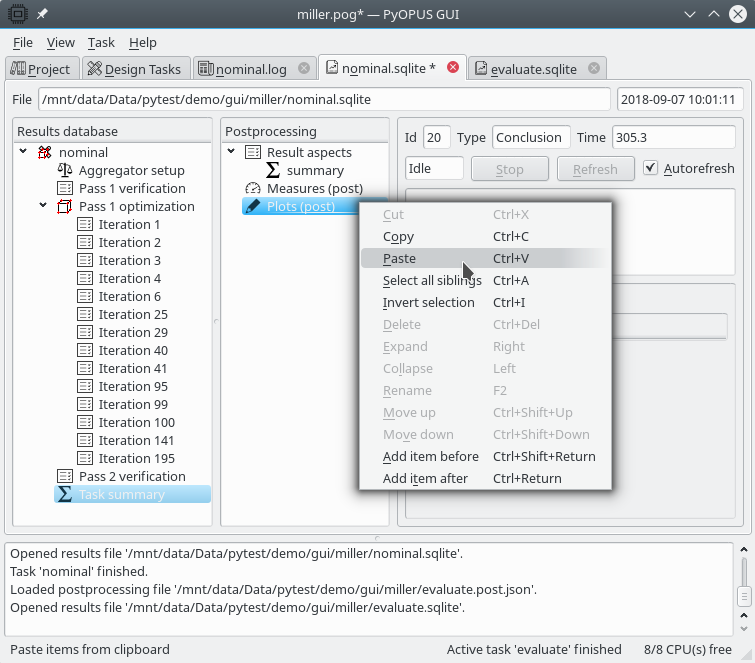The image size is (755, 663).
Task: Click the nominal task icon in the results tree
Action: coord(45,153)
